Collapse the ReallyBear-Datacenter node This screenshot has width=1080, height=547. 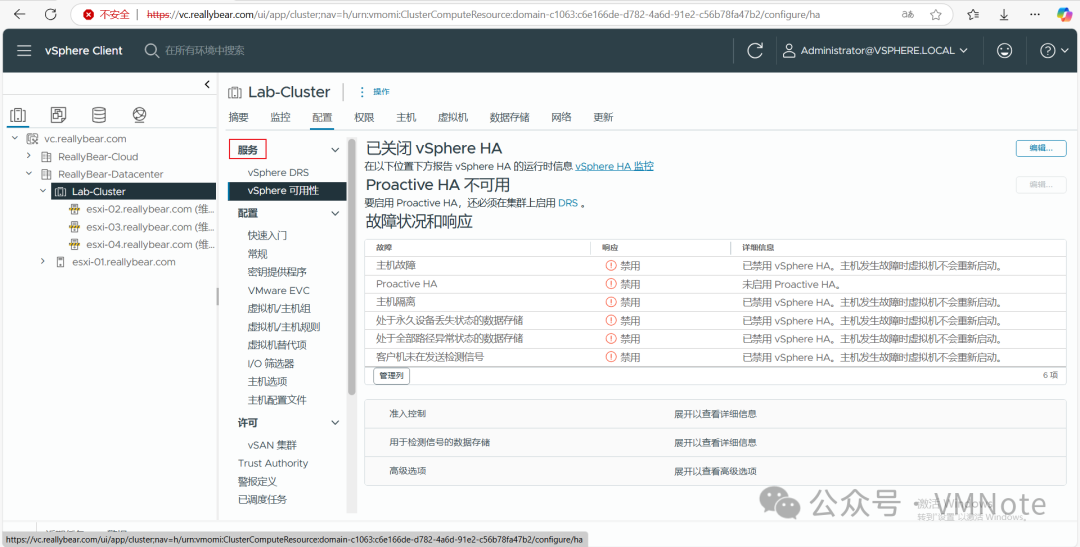[x=29, y=174]
